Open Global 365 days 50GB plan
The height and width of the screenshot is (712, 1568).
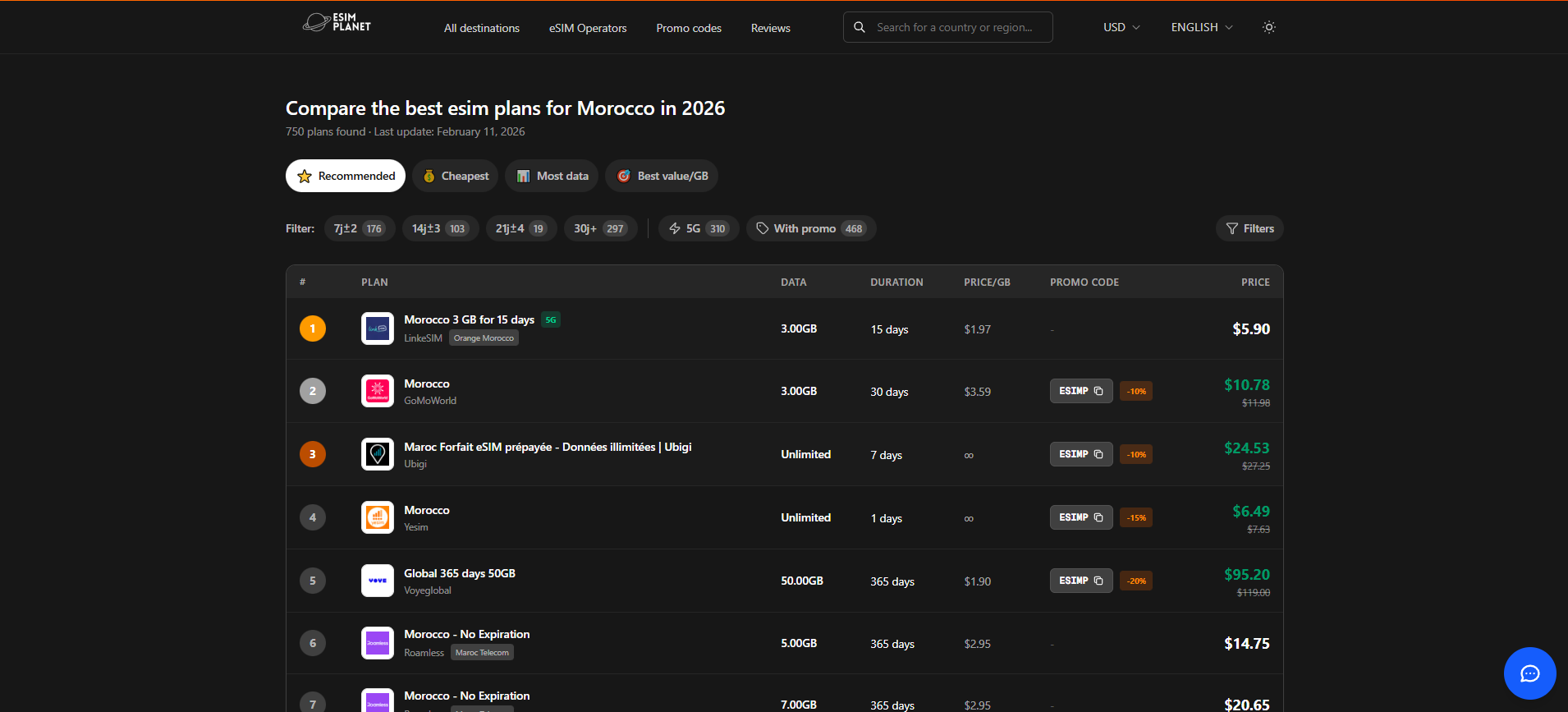tap(460, 573)
